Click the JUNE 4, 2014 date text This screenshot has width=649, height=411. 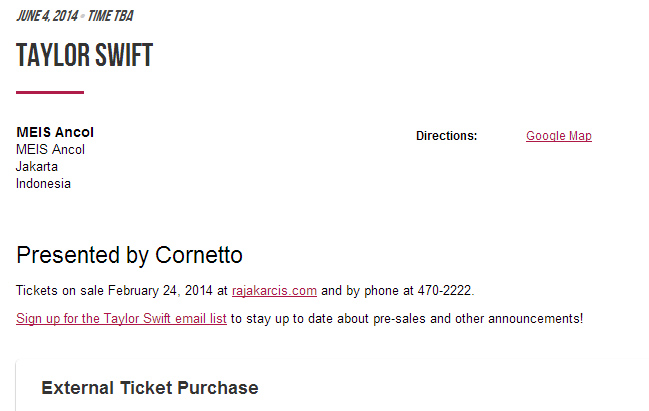click(49, 16)
